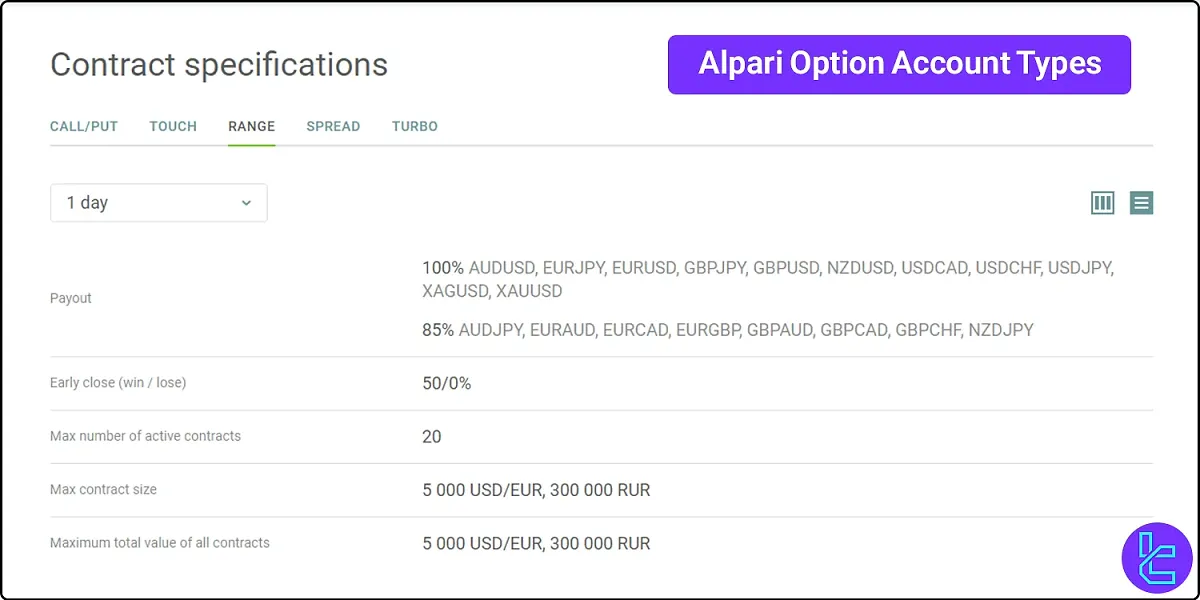Switch to the CALL/PUT tab

pos(83,126)
